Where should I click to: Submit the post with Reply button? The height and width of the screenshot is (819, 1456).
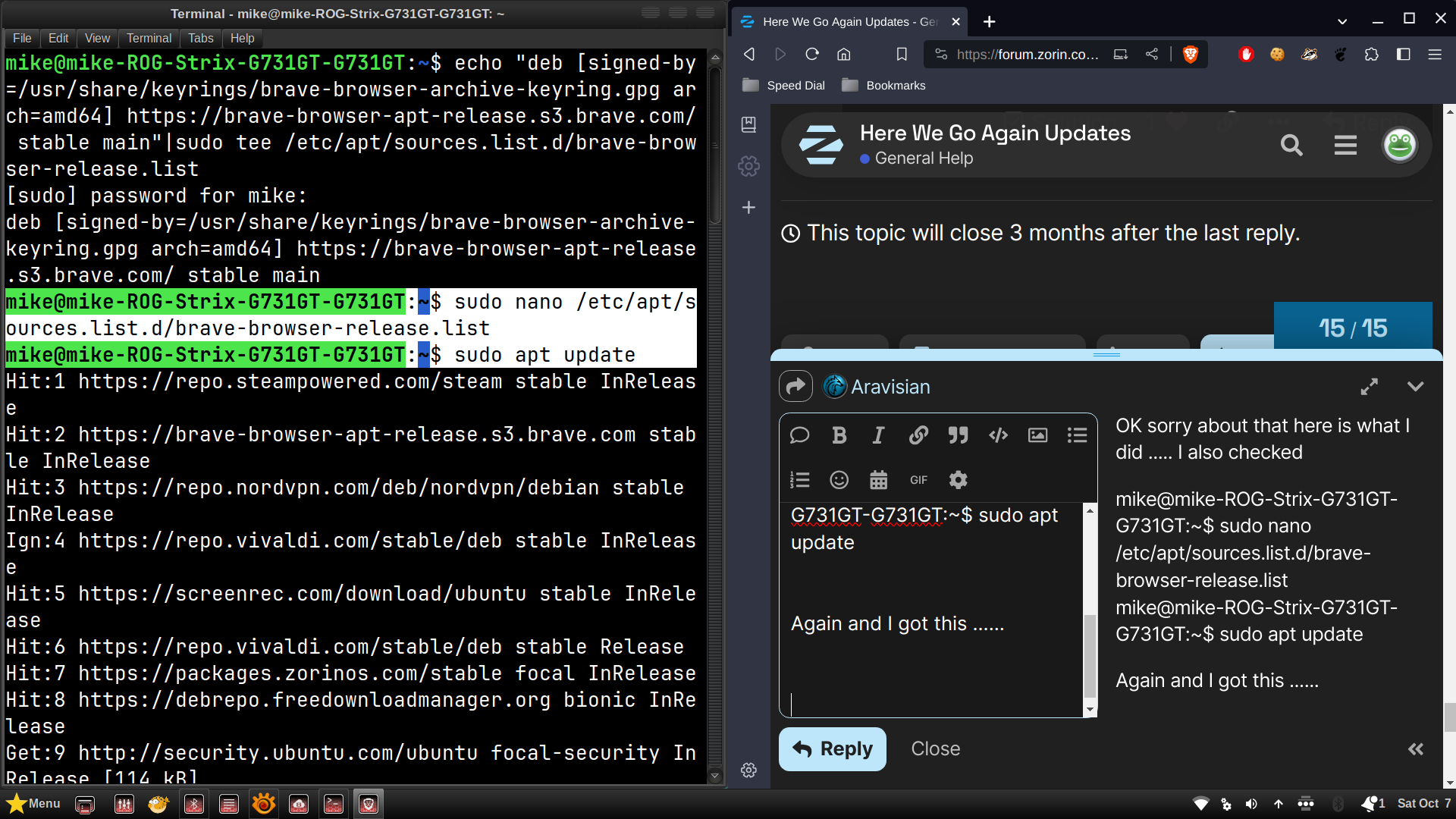(832, 748)
